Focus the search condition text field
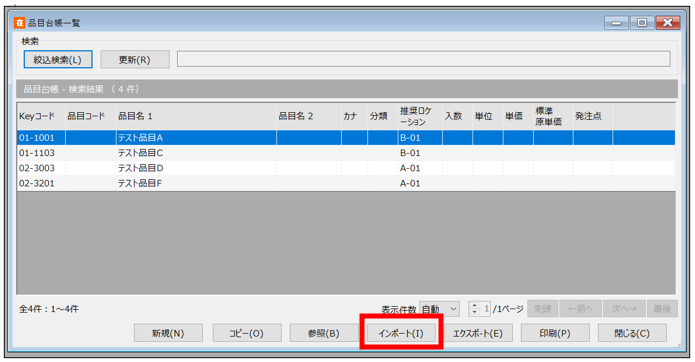Viewport: 695px width, 362px height. tap(423, 59)
